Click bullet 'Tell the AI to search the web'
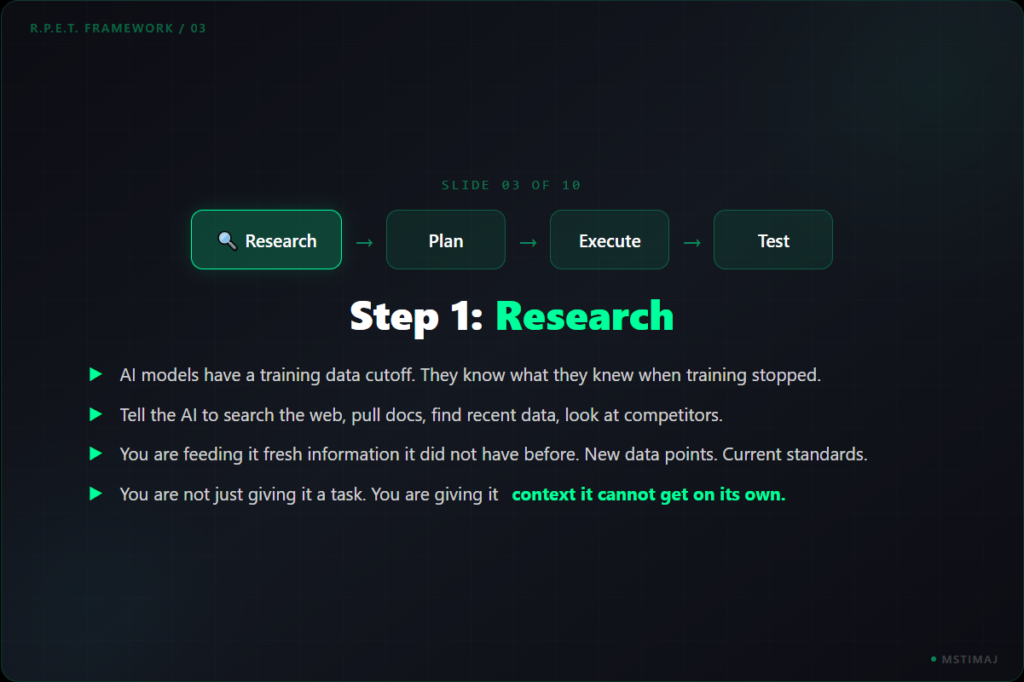Image resolution: width=1024 pixels, height=682 pixels. [421, 415]
